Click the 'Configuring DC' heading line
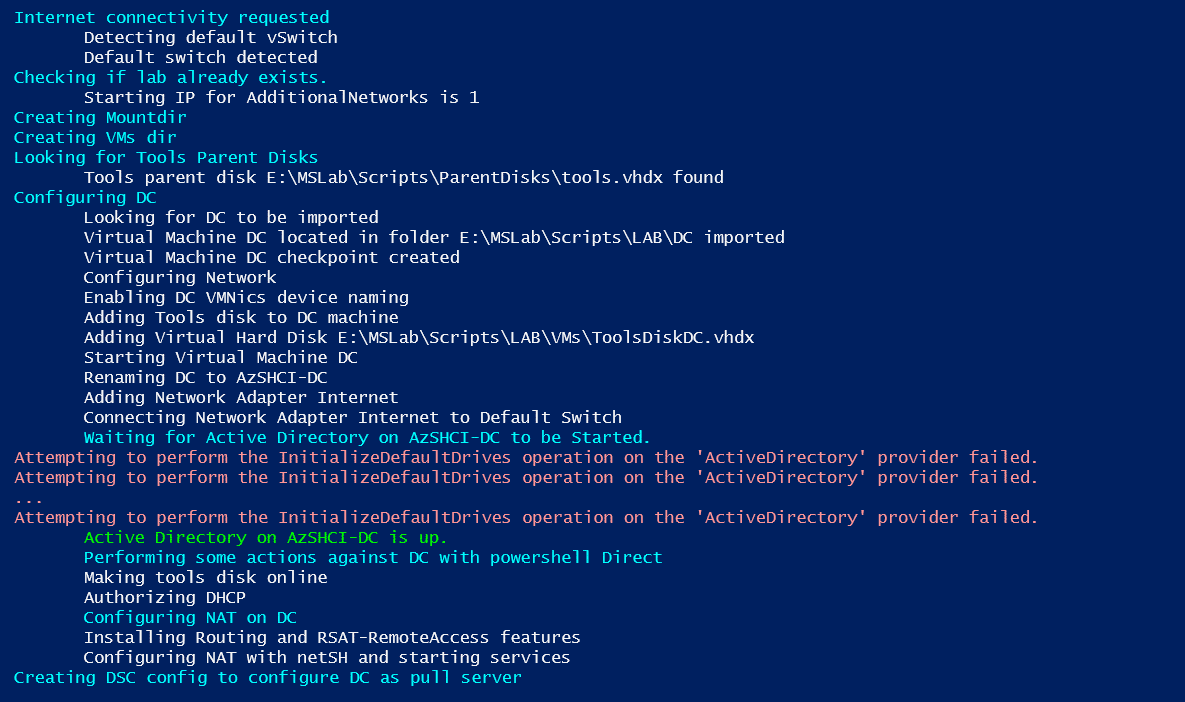Viewport: 1185px width, 702px height. tap(85, 197)
